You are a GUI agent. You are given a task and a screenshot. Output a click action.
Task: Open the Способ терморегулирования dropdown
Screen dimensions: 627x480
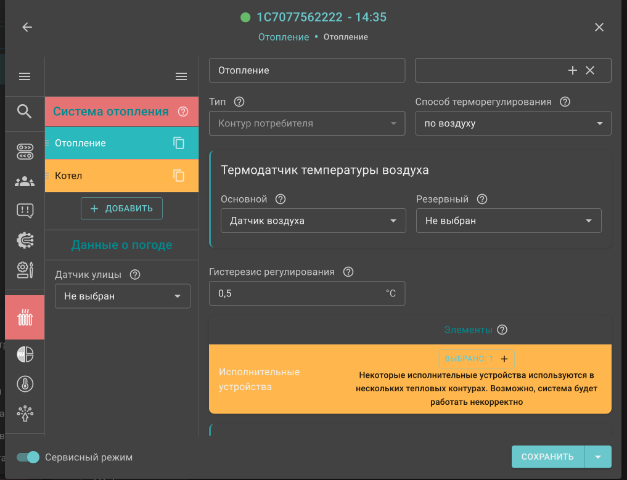[x=512, y=124]
